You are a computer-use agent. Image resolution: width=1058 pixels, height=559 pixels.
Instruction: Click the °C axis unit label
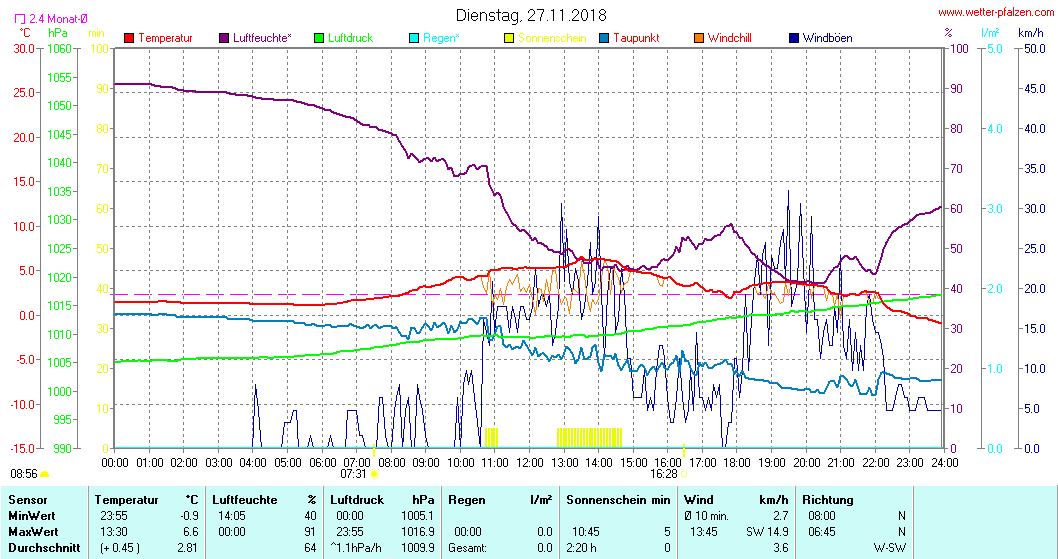tap(24, 32)
